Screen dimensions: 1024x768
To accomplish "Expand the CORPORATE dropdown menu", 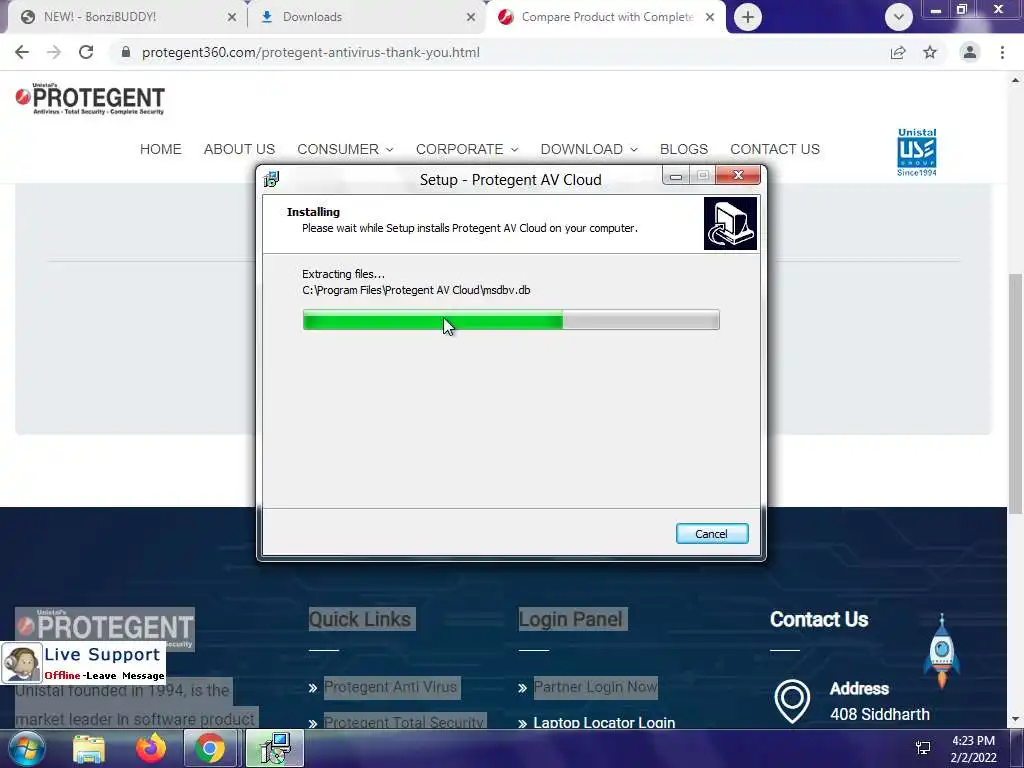I will click(x=467, y=149).
